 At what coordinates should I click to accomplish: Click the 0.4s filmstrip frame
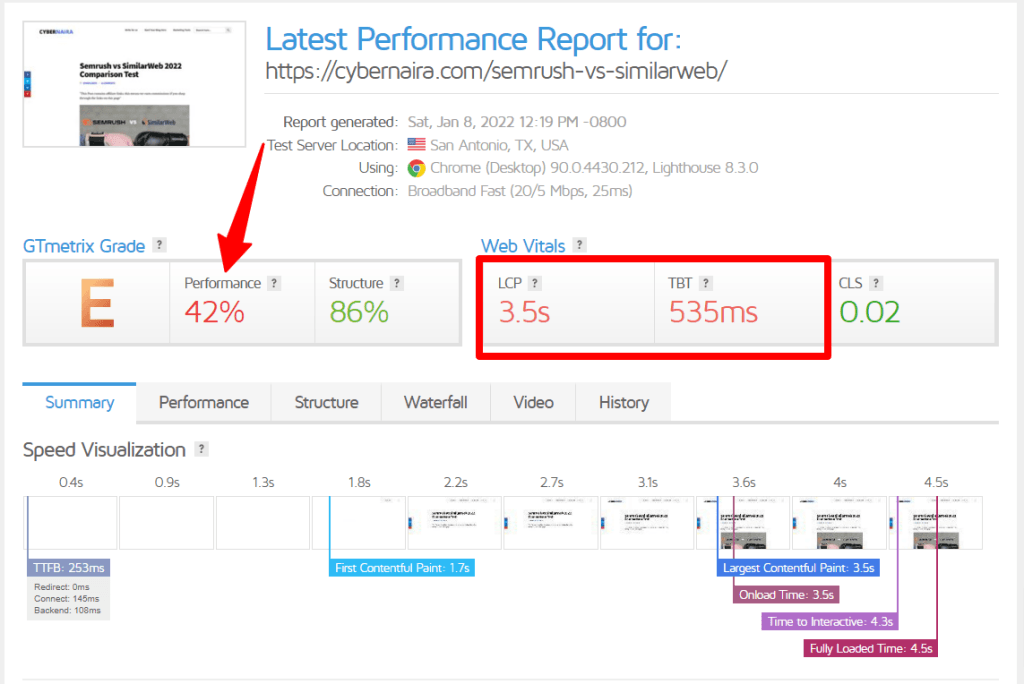coord(71,523)
